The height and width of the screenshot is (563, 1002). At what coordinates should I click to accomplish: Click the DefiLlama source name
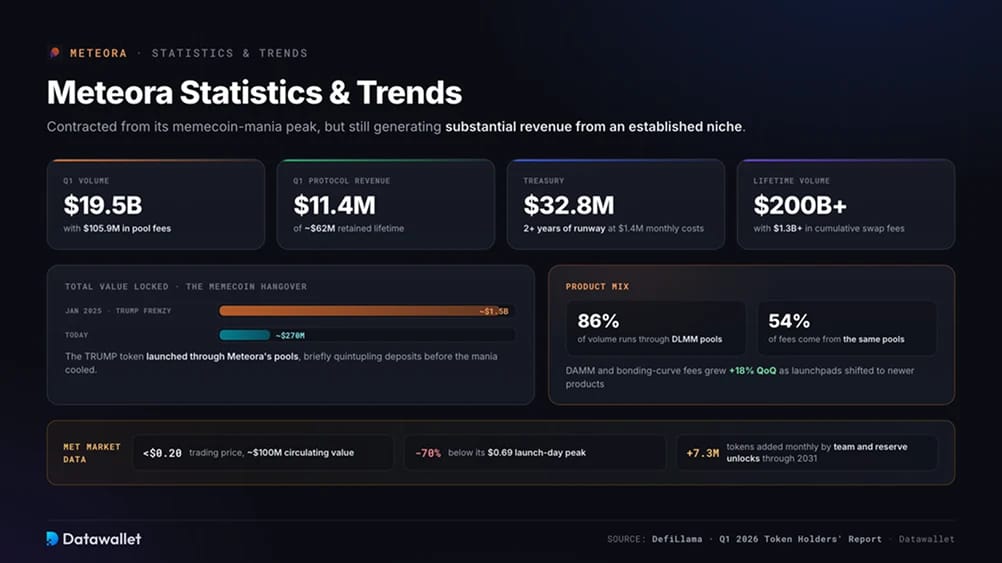point(677,539)
